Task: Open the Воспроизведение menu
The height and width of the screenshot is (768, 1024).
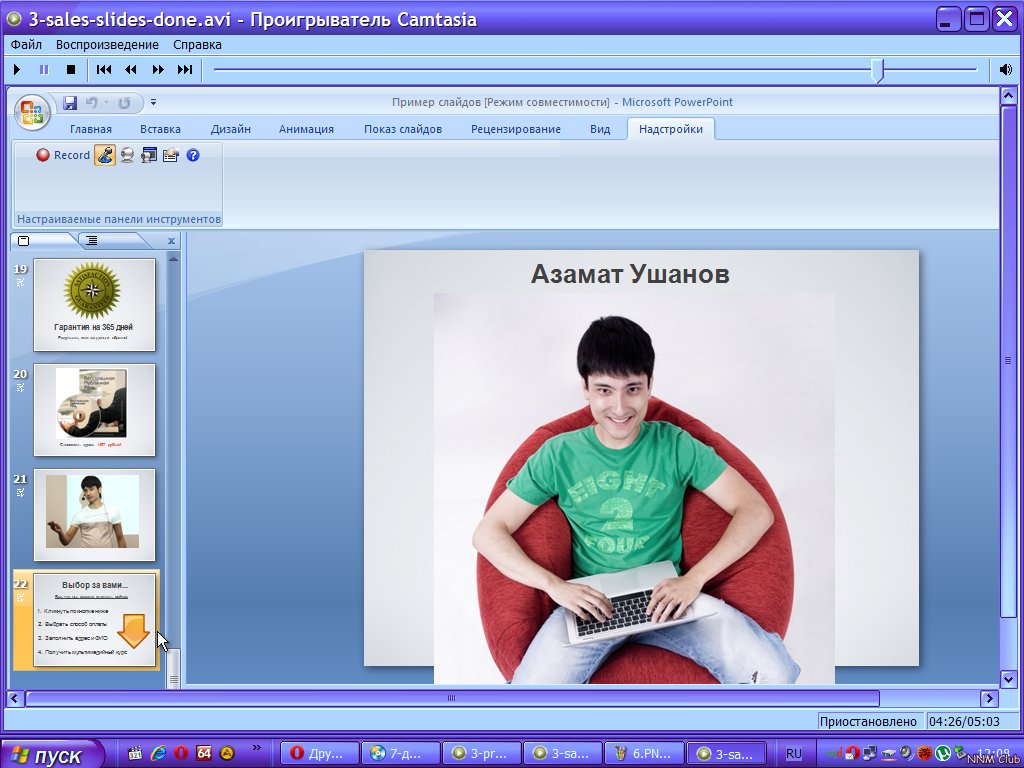Action: tap(107, 45)
